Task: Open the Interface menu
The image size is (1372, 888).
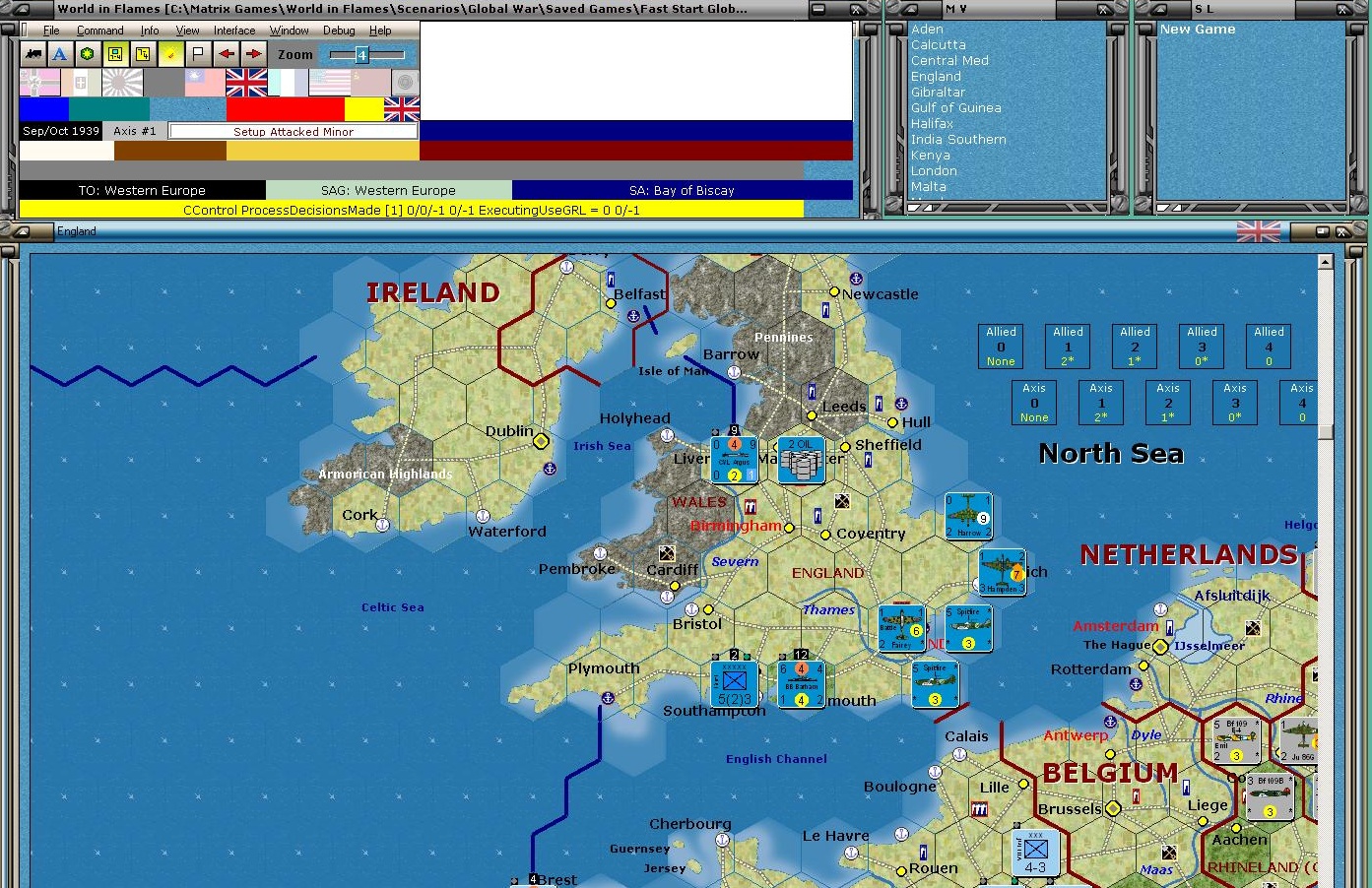Action: click(234, 31)
